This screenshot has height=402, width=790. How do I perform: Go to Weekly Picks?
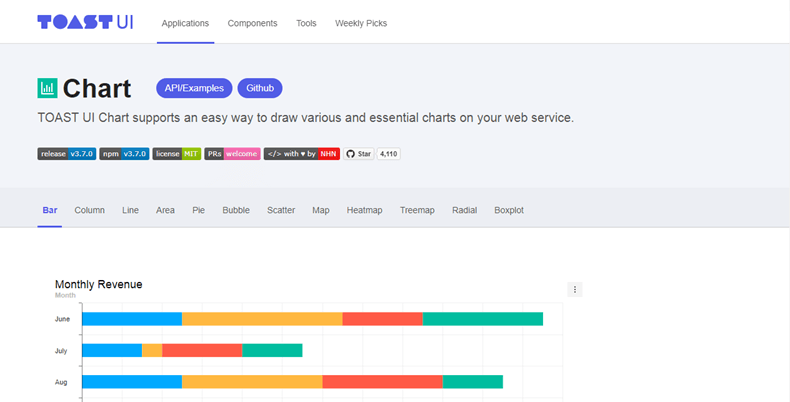coord(361,23)
